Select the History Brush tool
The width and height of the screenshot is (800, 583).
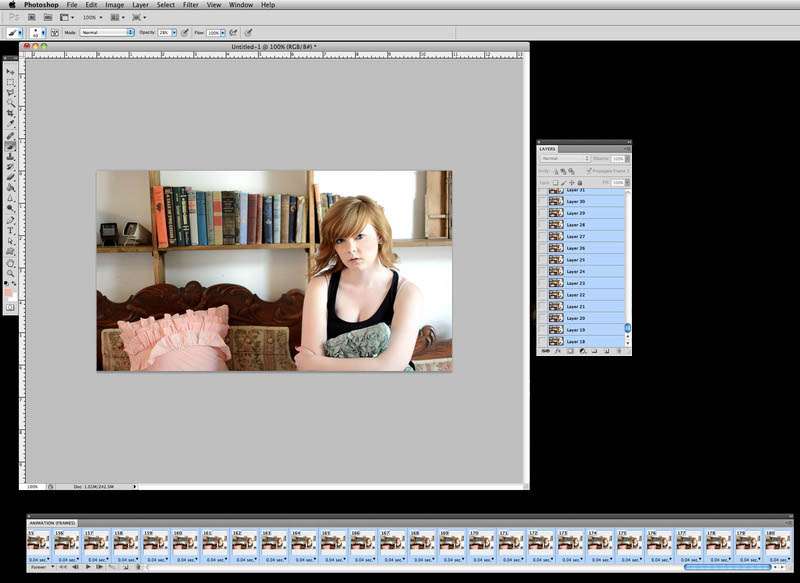pos(10,167)
